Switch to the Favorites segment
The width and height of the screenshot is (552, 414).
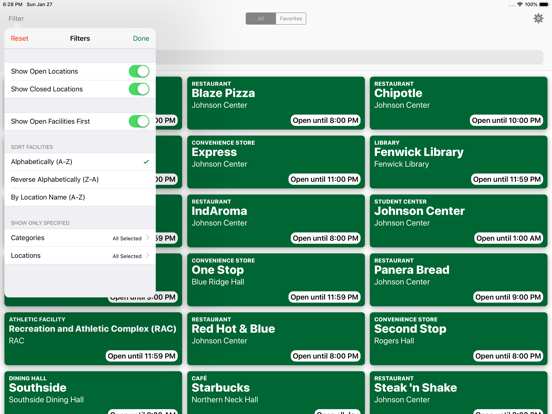[291, 19]
